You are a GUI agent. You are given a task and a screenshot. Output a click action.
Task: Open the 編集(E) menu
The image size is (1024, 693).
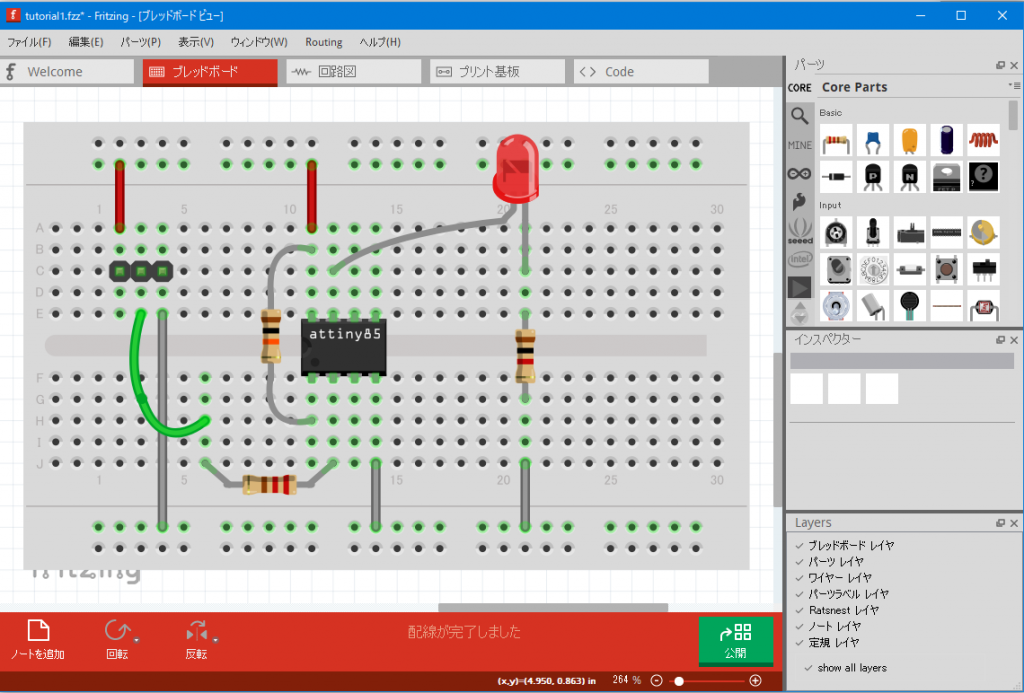(86, 42)
